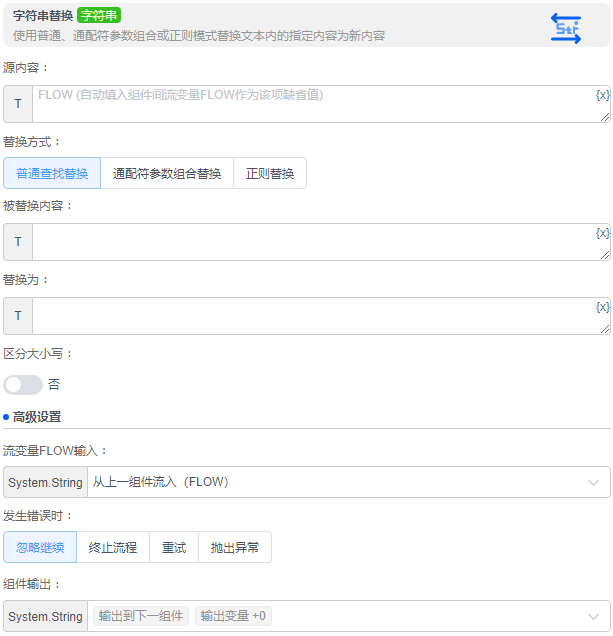Choose 重试 on error
Image resolution: width=613 pixels, height=636 pixels.
pyautogui.click(x=174, y=547)
